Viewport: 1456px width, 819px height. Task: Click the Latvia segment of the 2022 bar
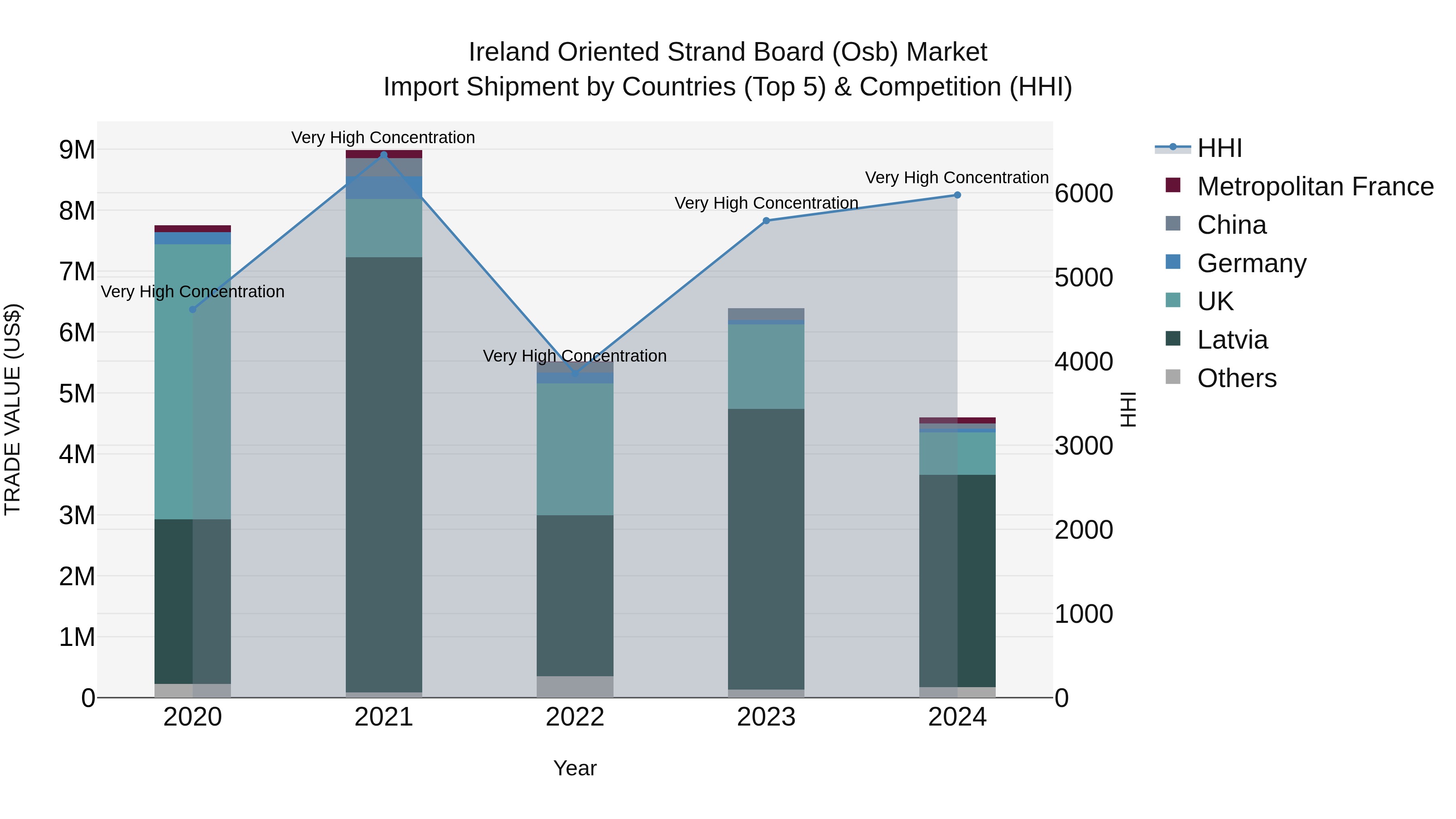pyautogui.click(x=575, y=596)
